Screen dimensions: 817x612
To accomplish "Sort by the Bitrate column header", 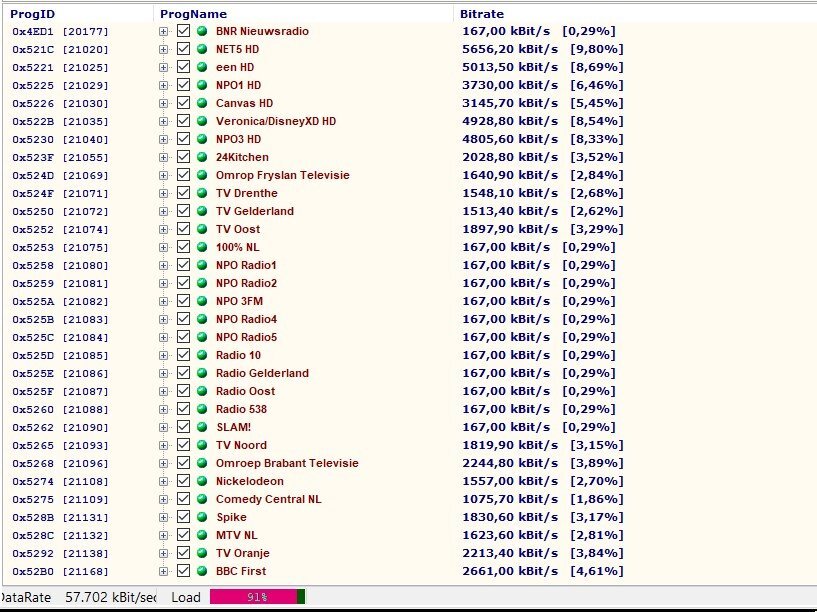I will 481,14.
